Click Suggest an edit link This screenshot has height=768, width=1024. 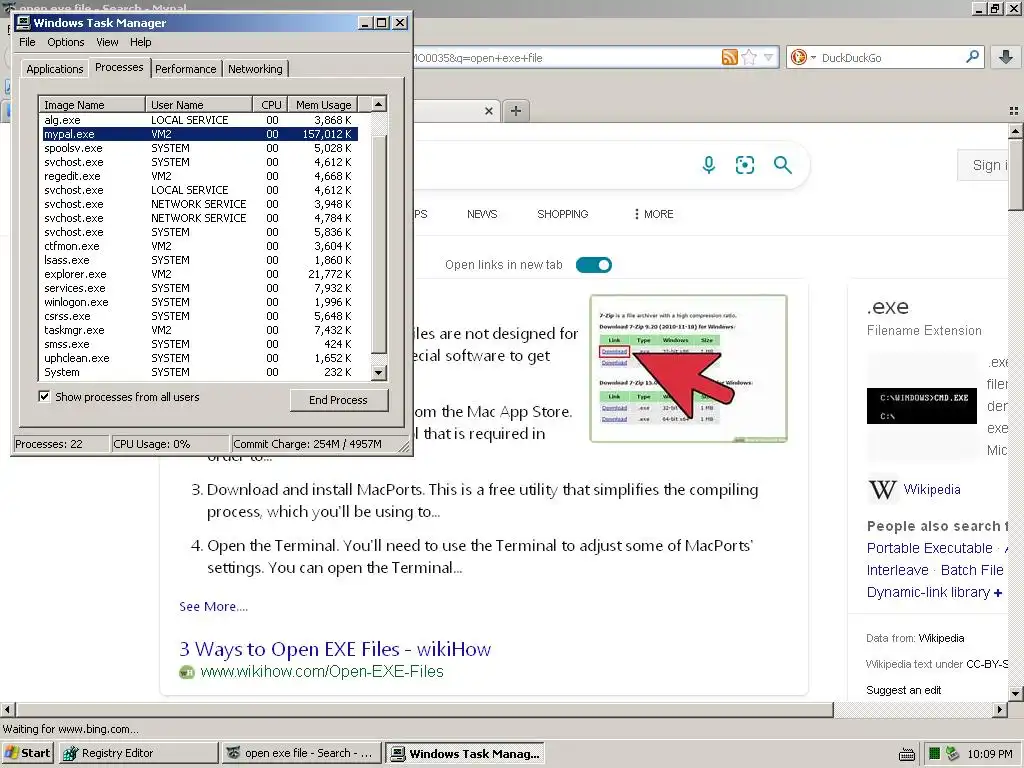[903, 690]
